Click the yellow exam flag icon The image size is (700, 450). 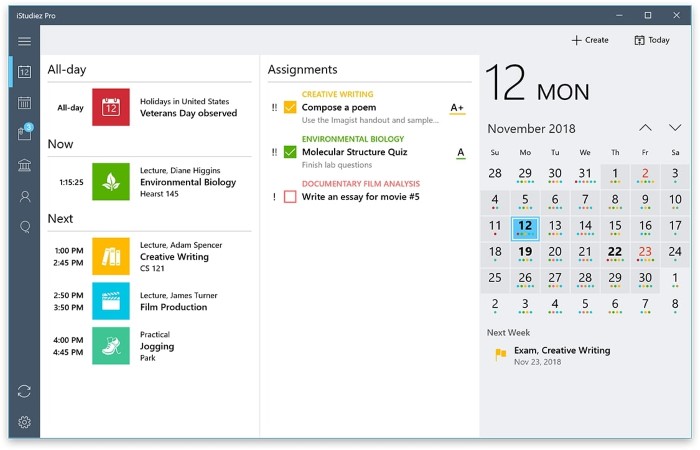pyautogui.click(x=500, y=355)
